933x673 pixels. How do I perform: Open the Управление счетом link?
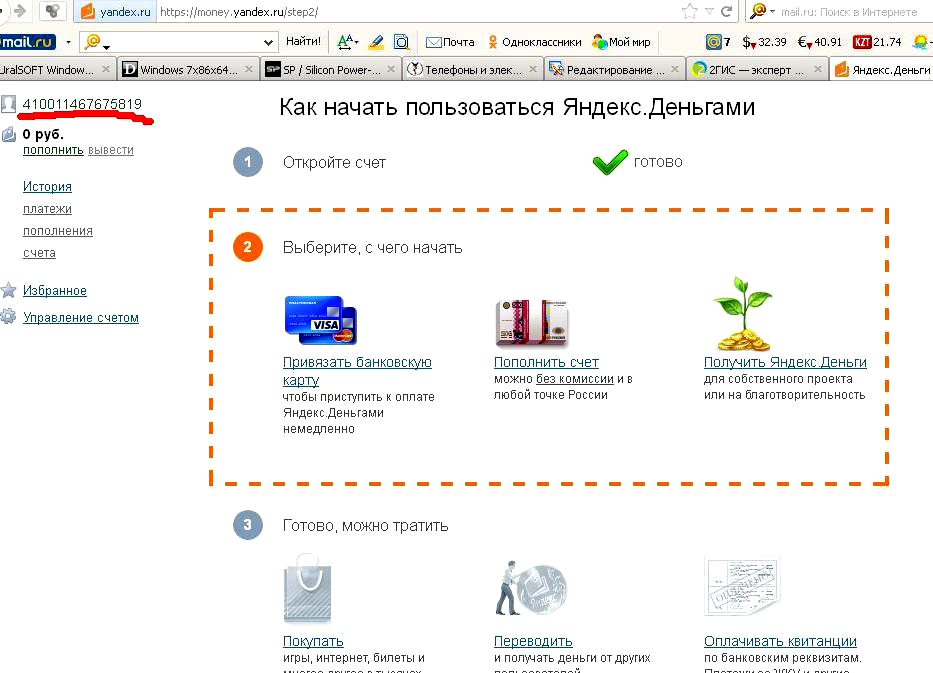coord(81,317)
